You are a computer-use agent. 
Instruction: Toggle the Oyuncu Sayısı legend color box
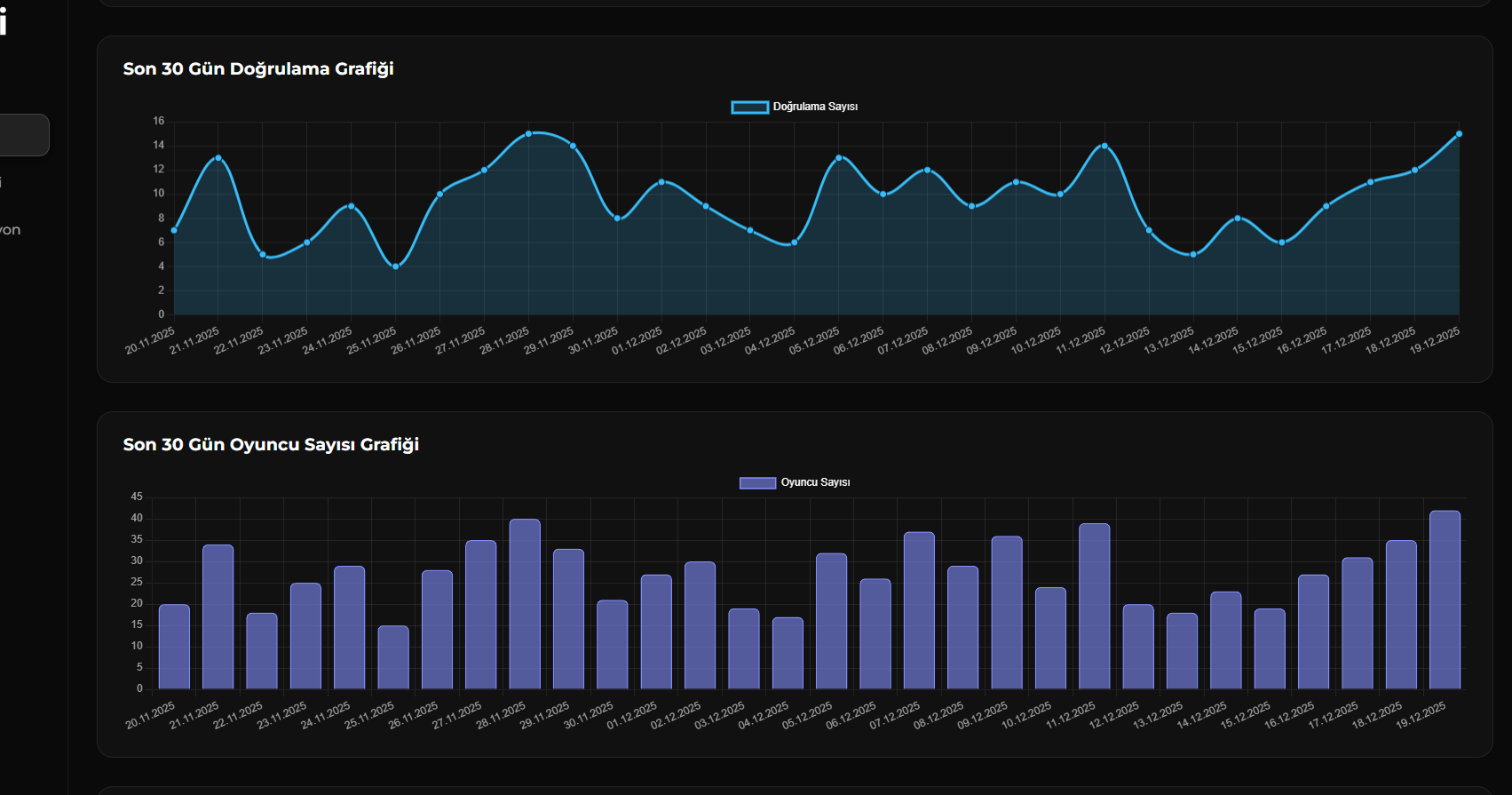pos(757,482)
